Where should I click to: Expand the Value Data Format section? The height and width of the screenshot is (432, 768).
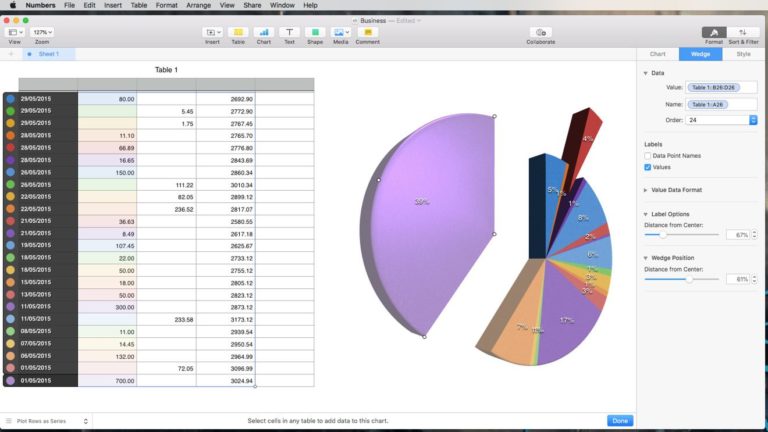point(646,189)
